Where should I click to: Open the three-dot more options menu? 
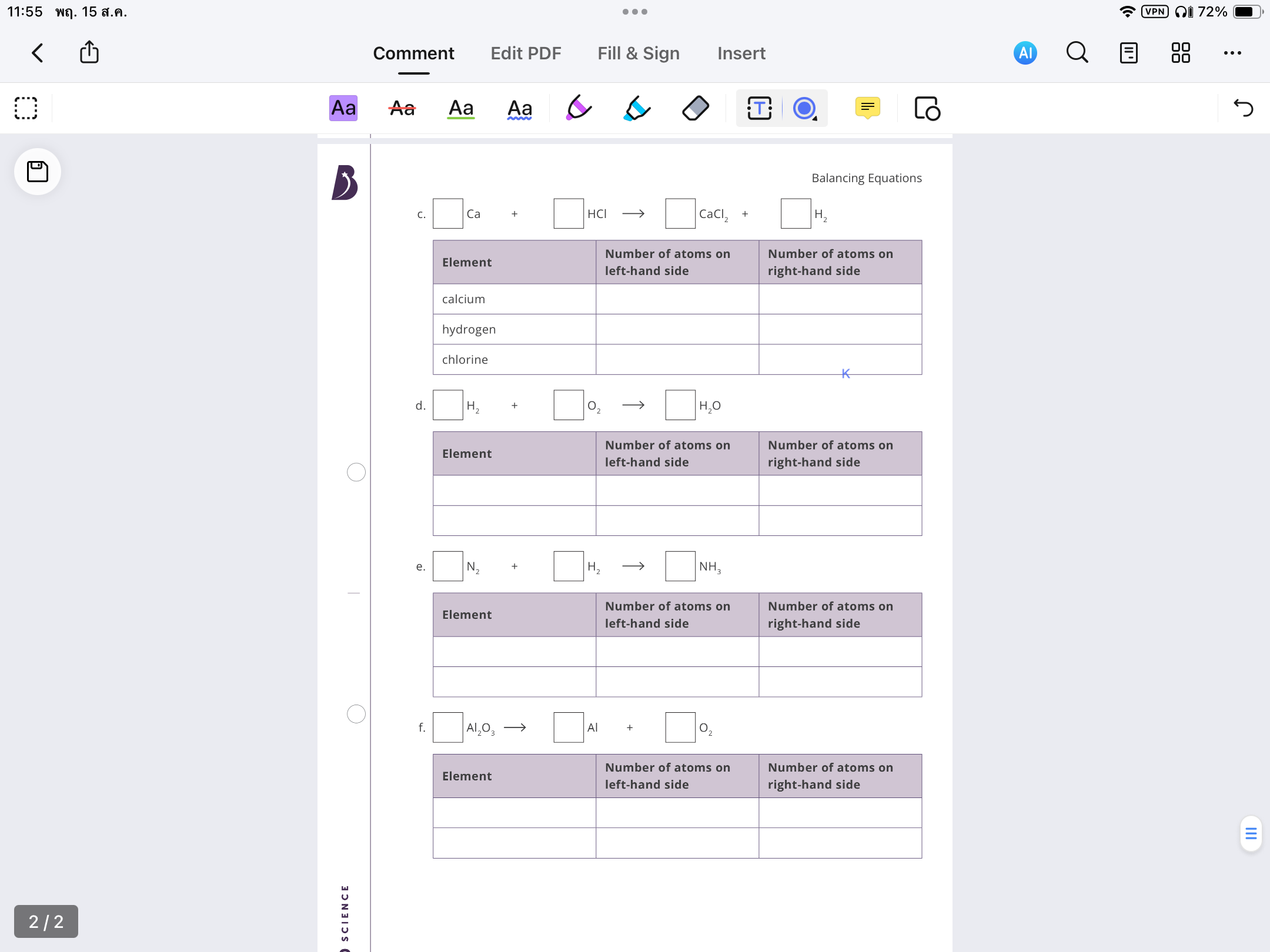[x=1232, y=53]
